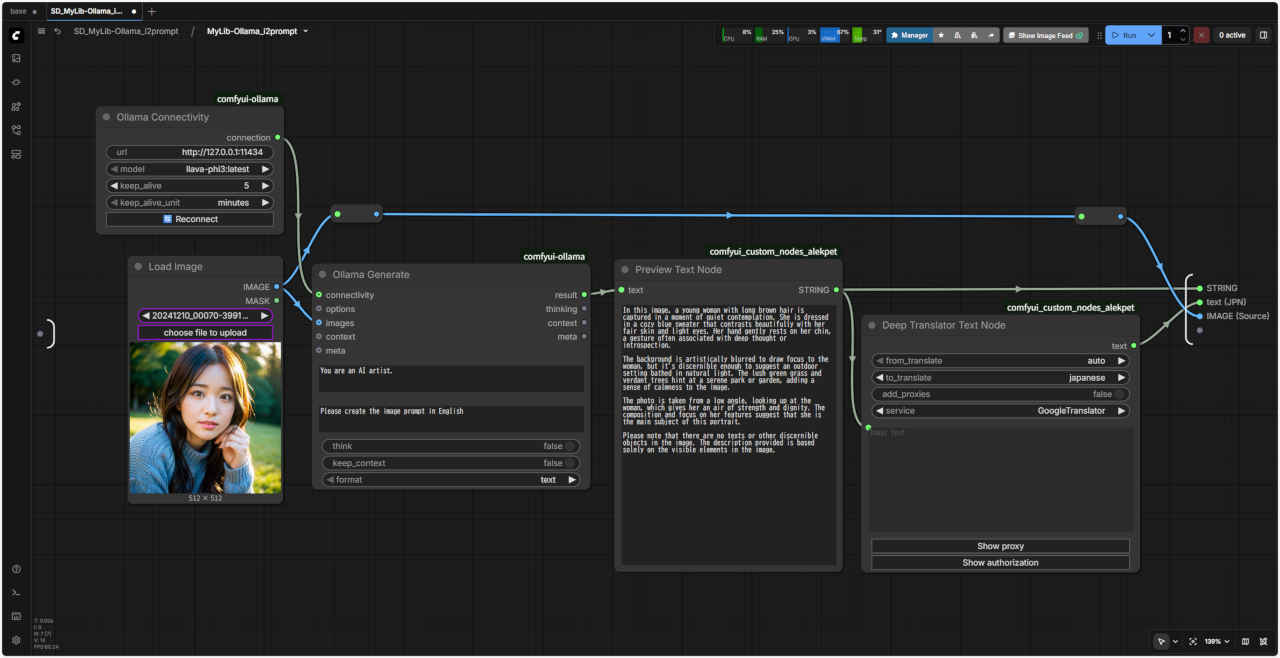Open the to_translate language selector
Image resolution: width=1280 pixels, height=658 pixels.
(1000, 378)
